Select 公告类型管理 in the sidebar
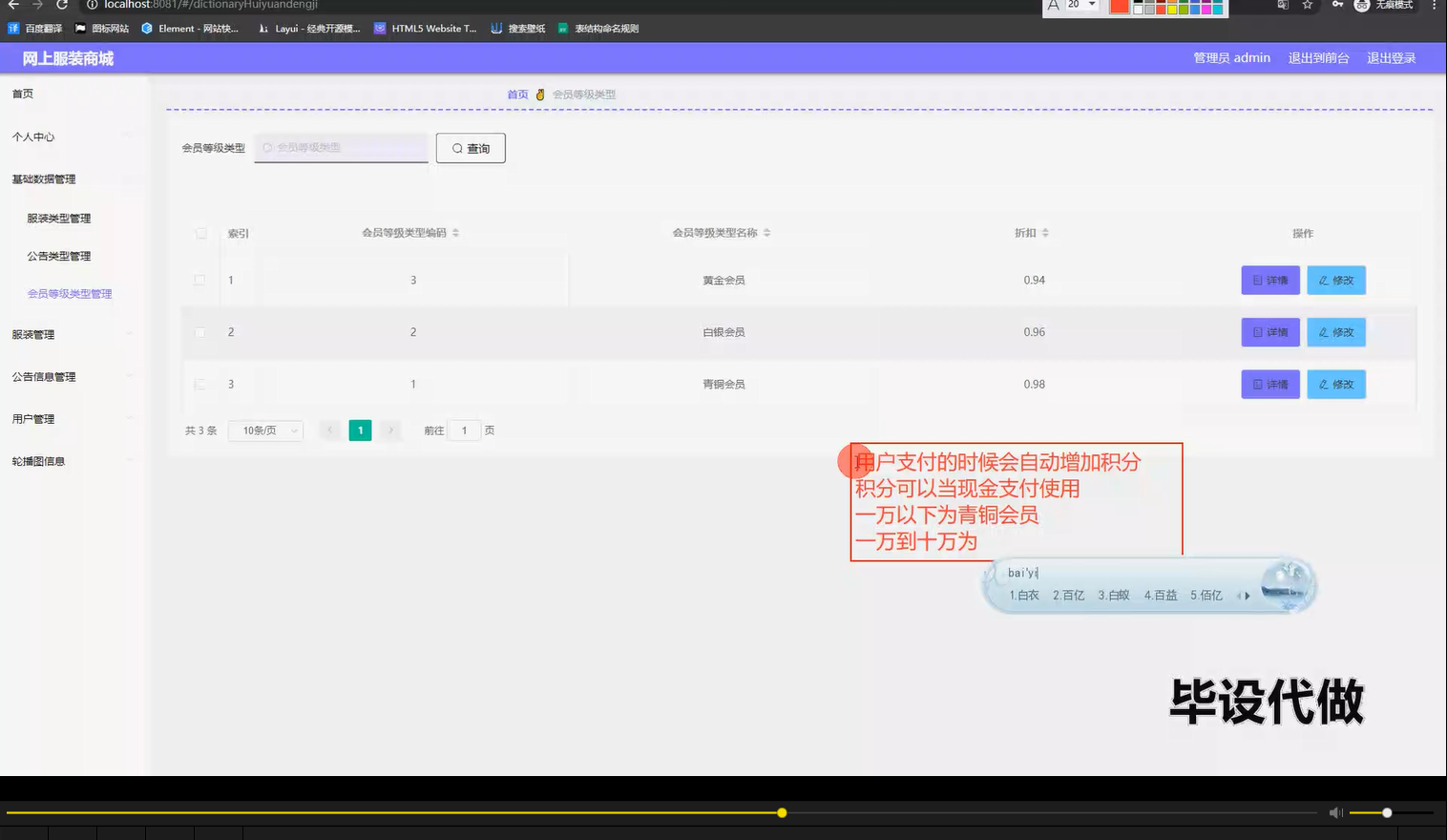The width and height of the screenshot is (1447, 840). coord(58,256)
